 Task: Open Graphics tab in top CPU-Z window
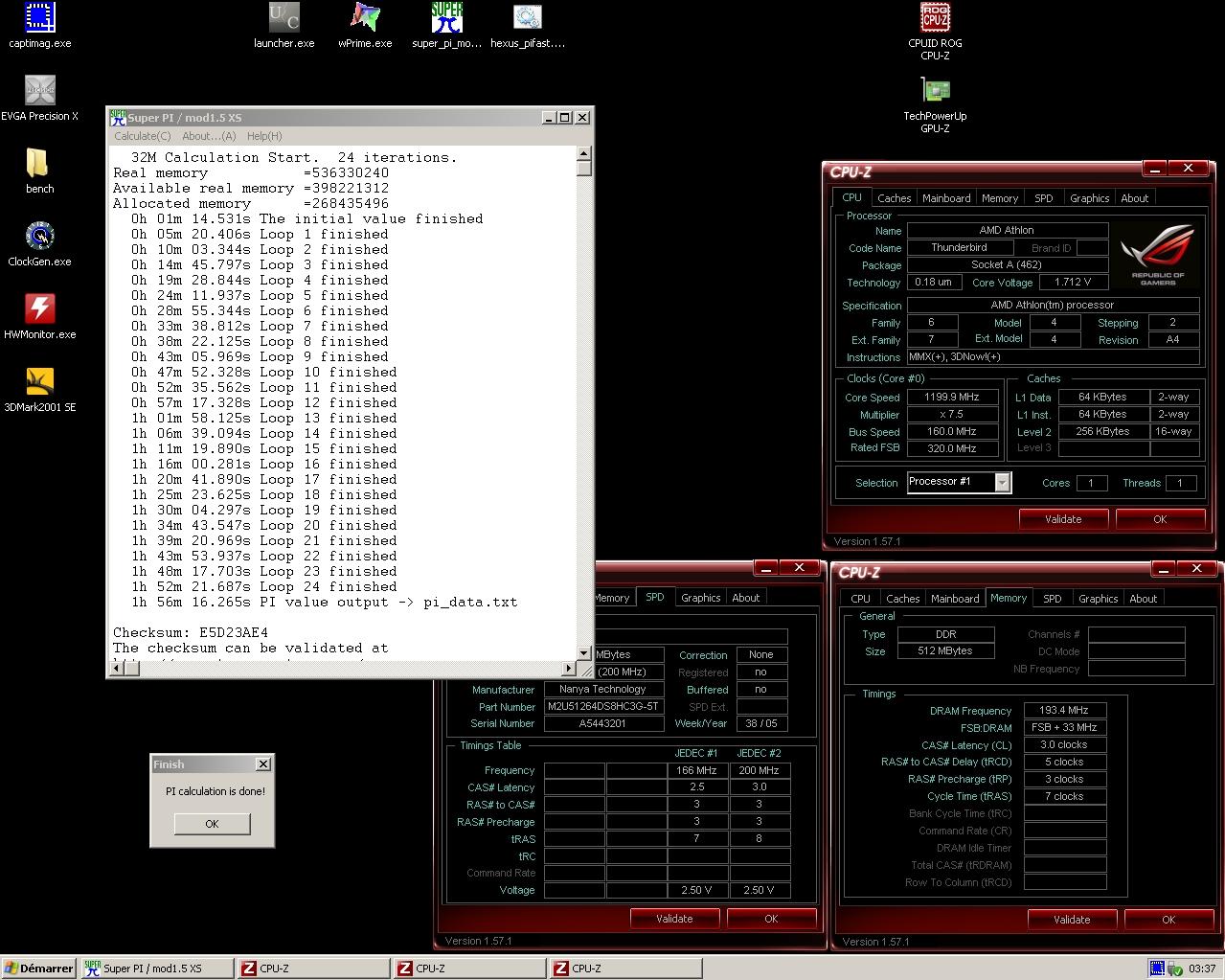coord(1090,198)
